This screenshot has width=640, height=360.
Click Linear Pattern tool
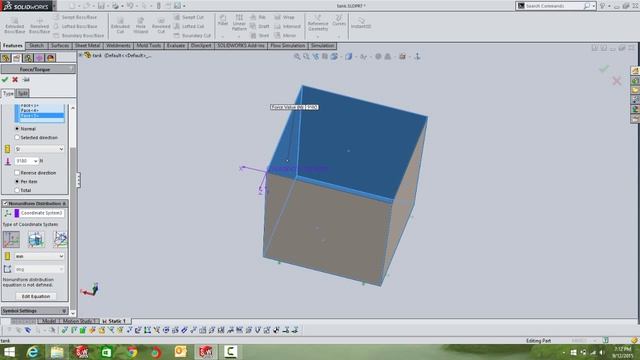(239, 22)
